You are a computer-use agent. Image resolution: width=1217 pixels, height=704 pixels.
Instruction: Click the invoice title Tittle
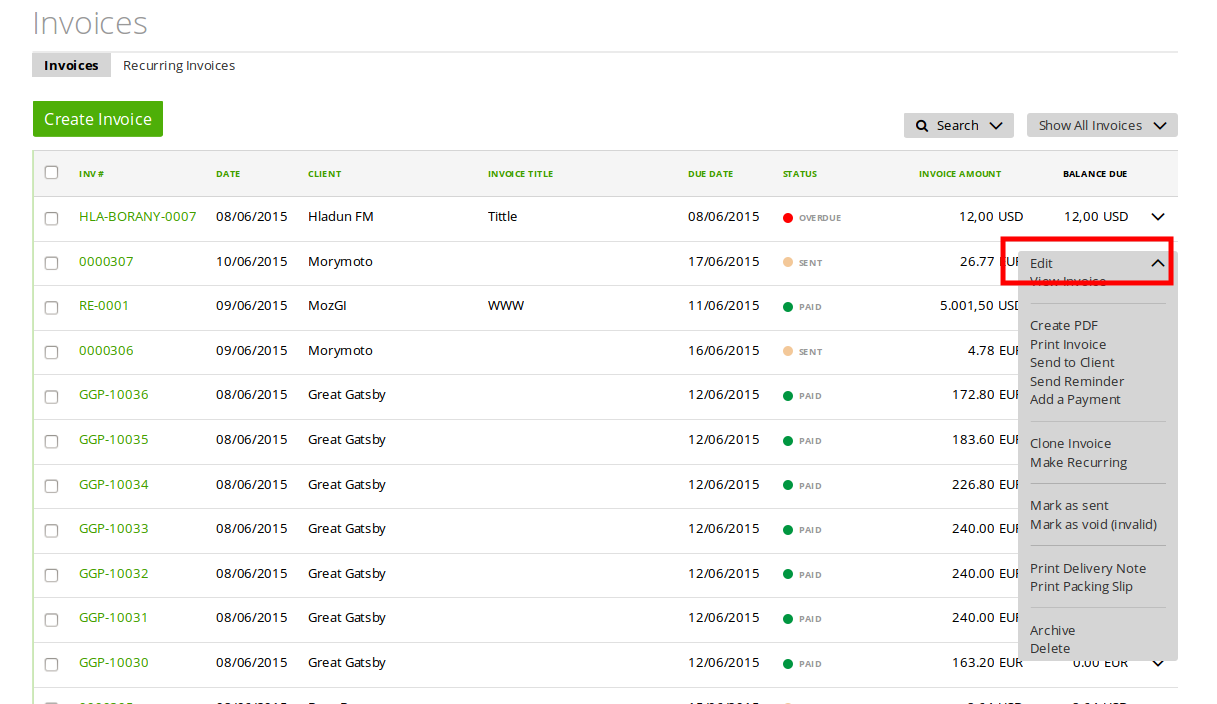[x=503, y=216]
